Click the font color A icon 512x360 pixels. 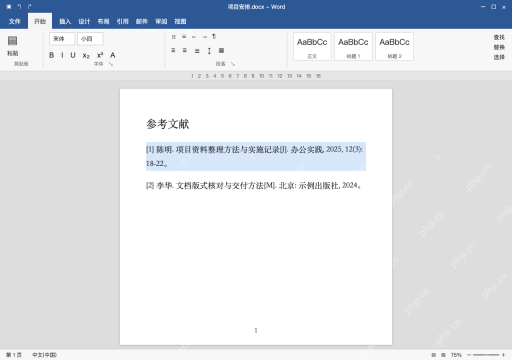point(113,55)
